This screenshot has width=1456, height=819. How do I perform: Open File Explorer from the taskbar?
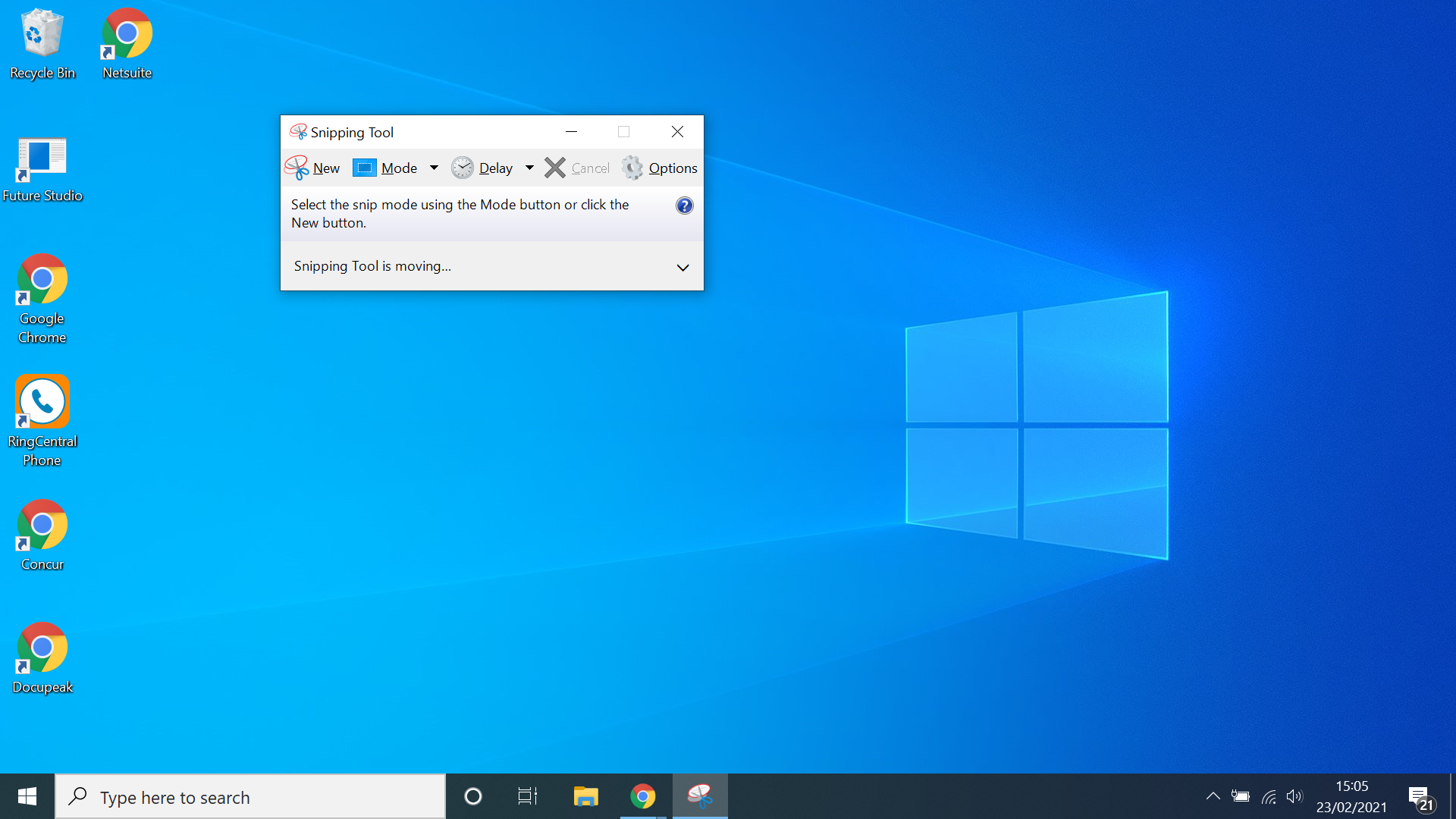[x=585, y=796]
